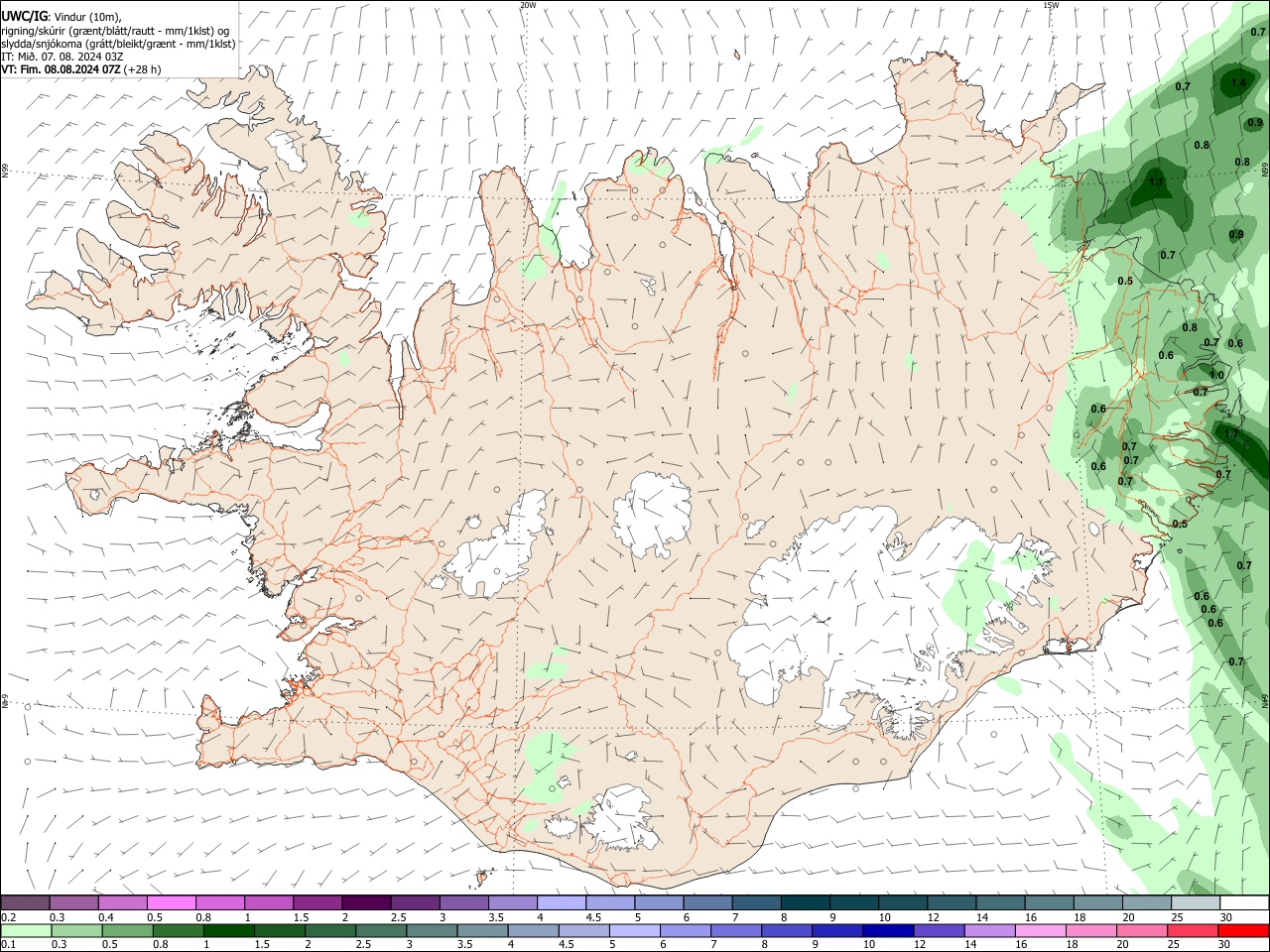Click the hot pink swatch labeled 20 in lower row
The height and width of the screenshot is (952, 1270).
[1142, 930]
